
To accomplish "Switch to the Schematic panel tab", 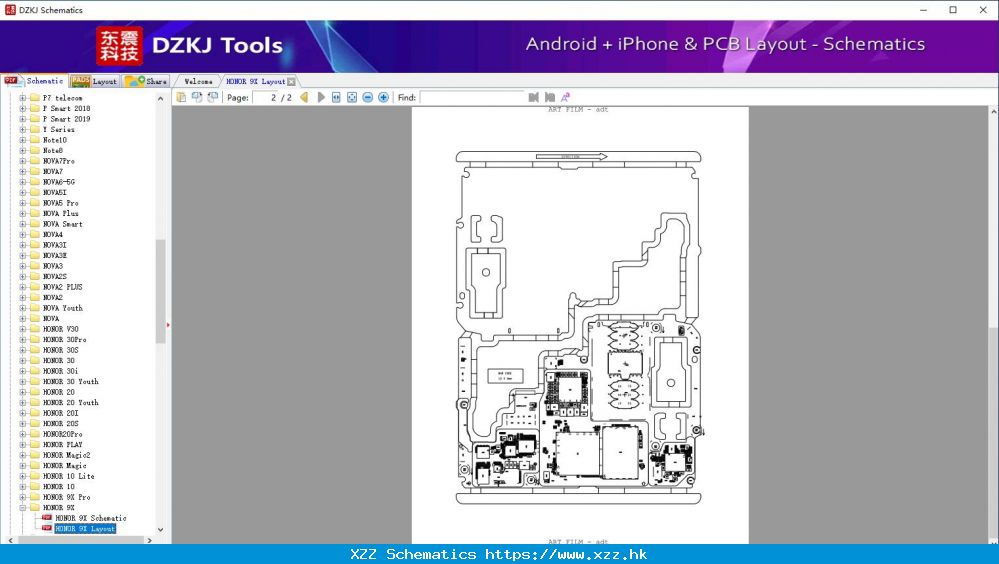I will coord(34,81).
